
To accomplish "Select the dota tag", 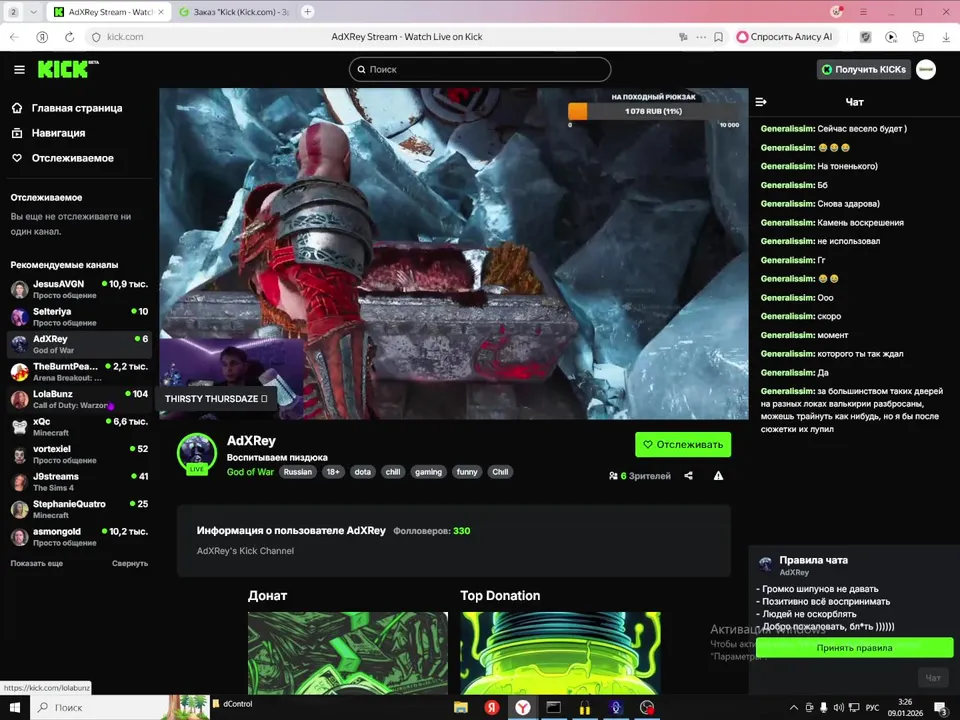I will tap(362, 472).
